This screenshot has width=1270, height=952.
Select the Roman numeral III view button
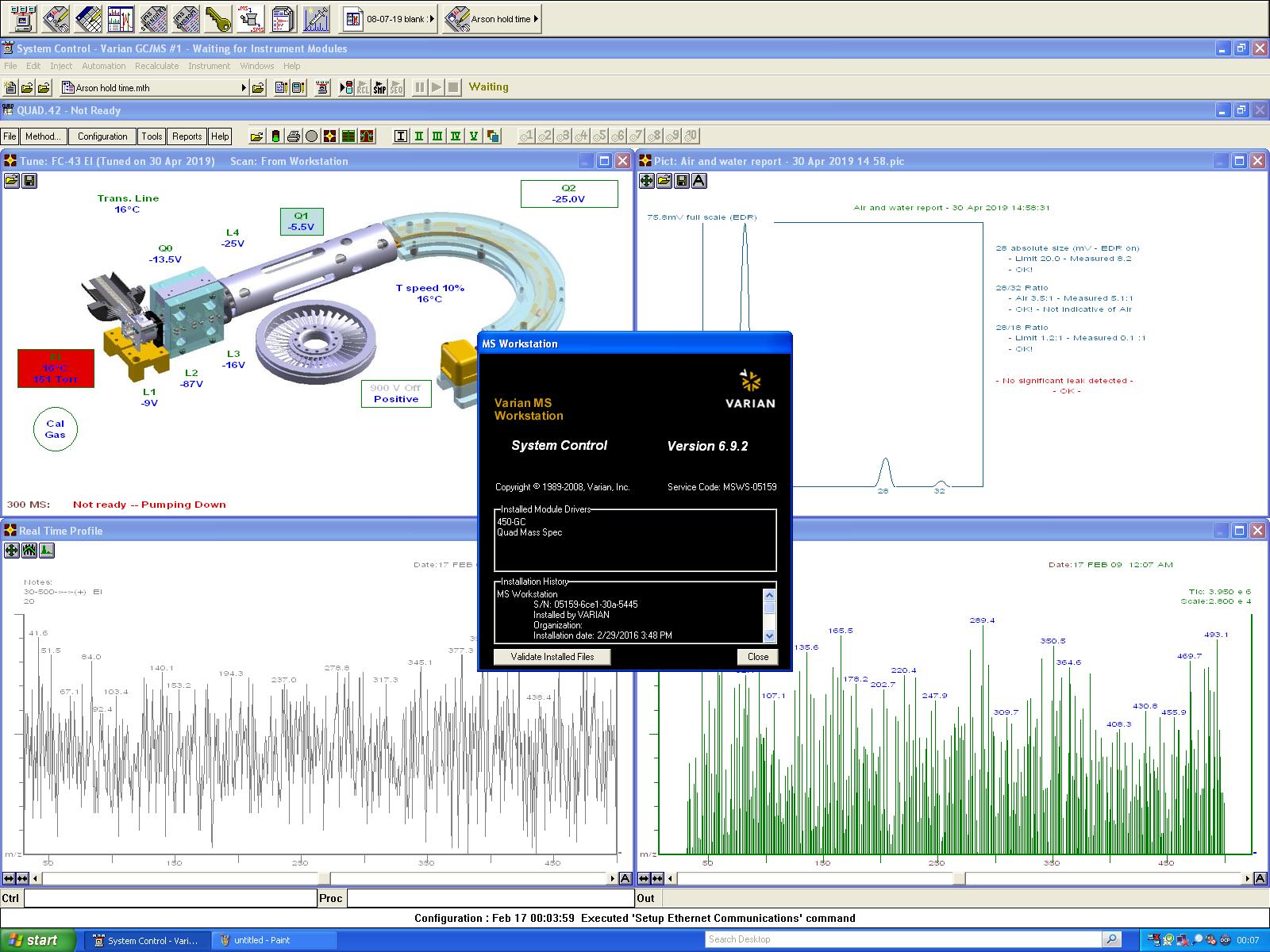pyautogui.click(x=437, y=136)
